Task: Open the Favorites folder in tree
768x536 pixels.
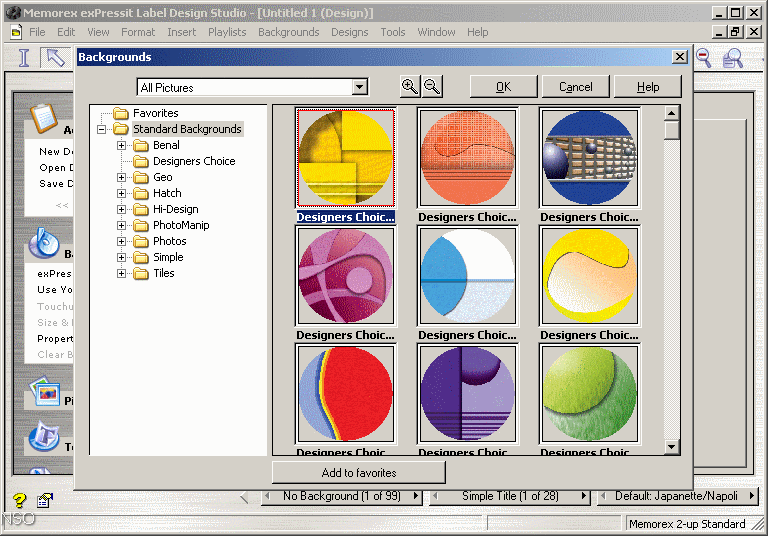Action: (155, 113)
